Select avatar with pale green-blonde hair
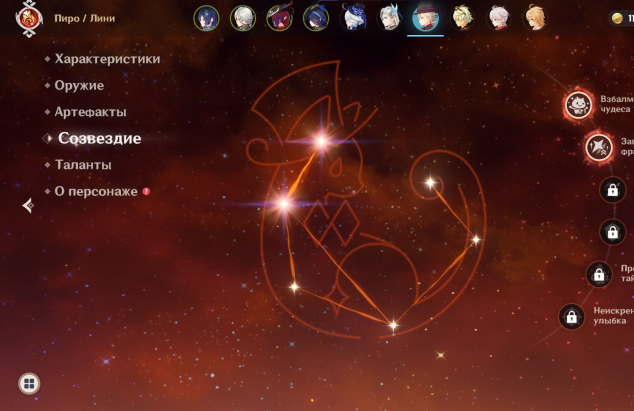The width and height of the screenshot is (634, 411). pyautogui.click(x=462, y=18)
